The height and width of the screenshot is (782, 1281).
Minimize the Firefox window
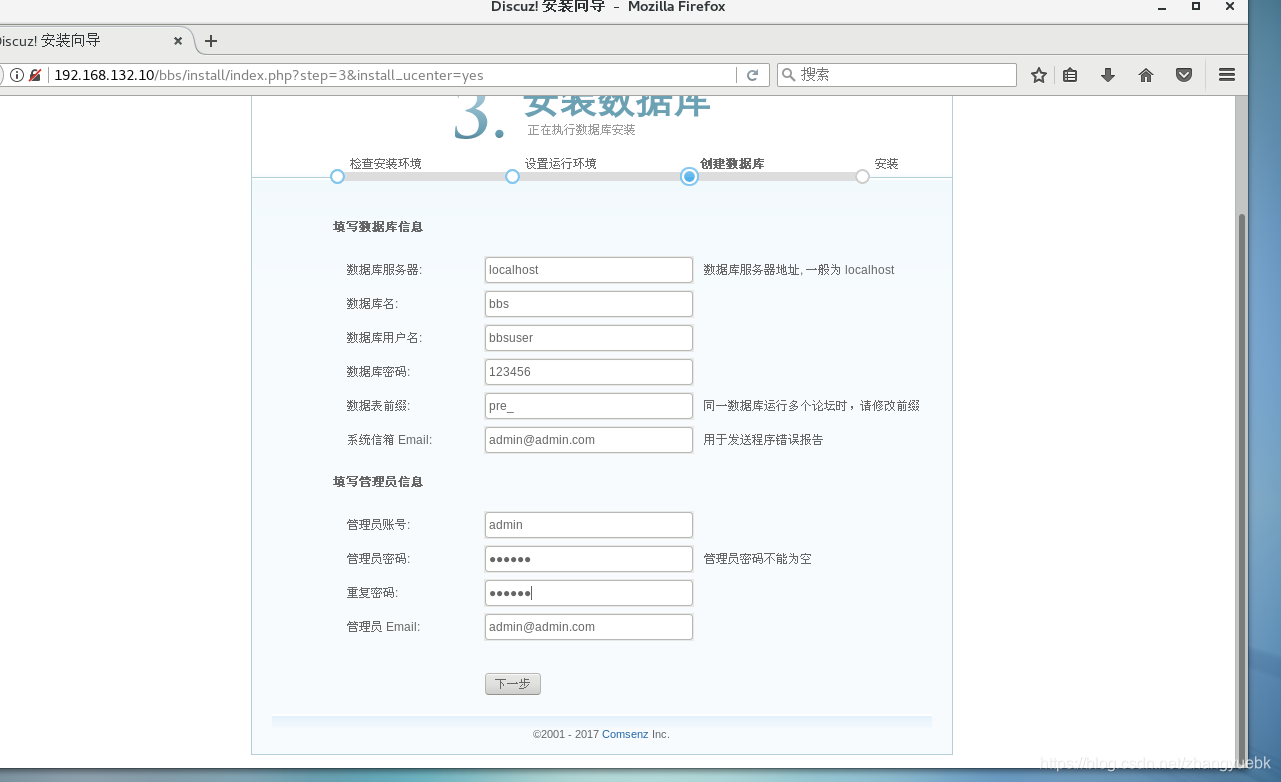click(1160, 7)
